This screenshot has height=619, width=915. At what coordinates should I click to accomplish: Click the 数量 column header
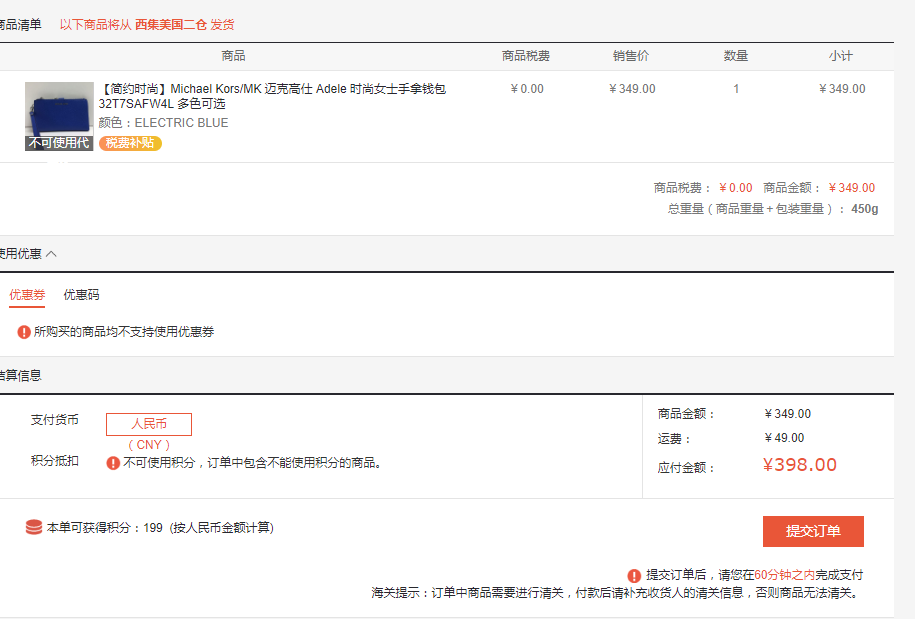coord(736,56)
